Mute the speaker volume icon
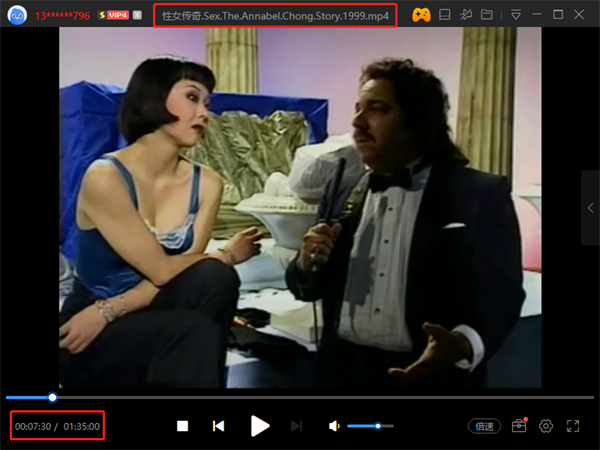 [x=334, y=426]
